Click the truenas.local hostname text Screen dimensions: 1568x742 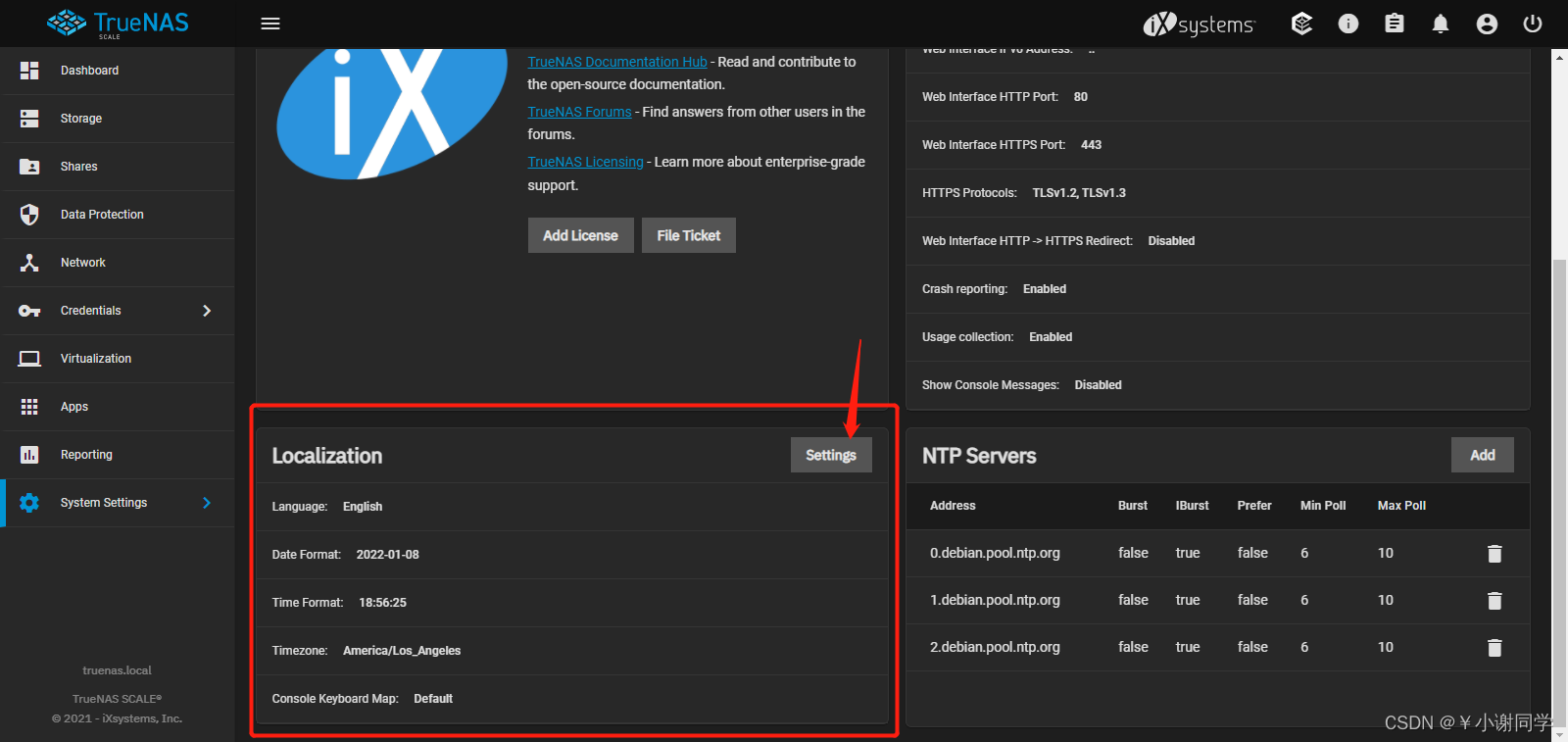point(118,670)
